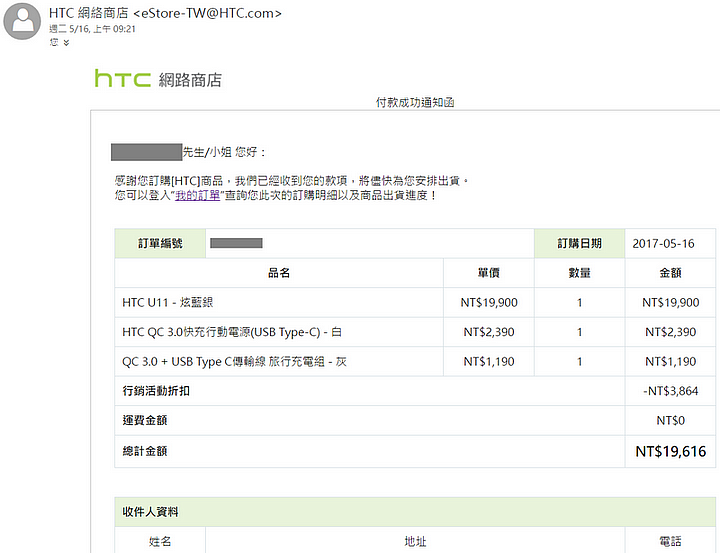The width and height of the screenshot is (720, 553).
Task: Click the redacted order number field
Action: pos(236,243)
